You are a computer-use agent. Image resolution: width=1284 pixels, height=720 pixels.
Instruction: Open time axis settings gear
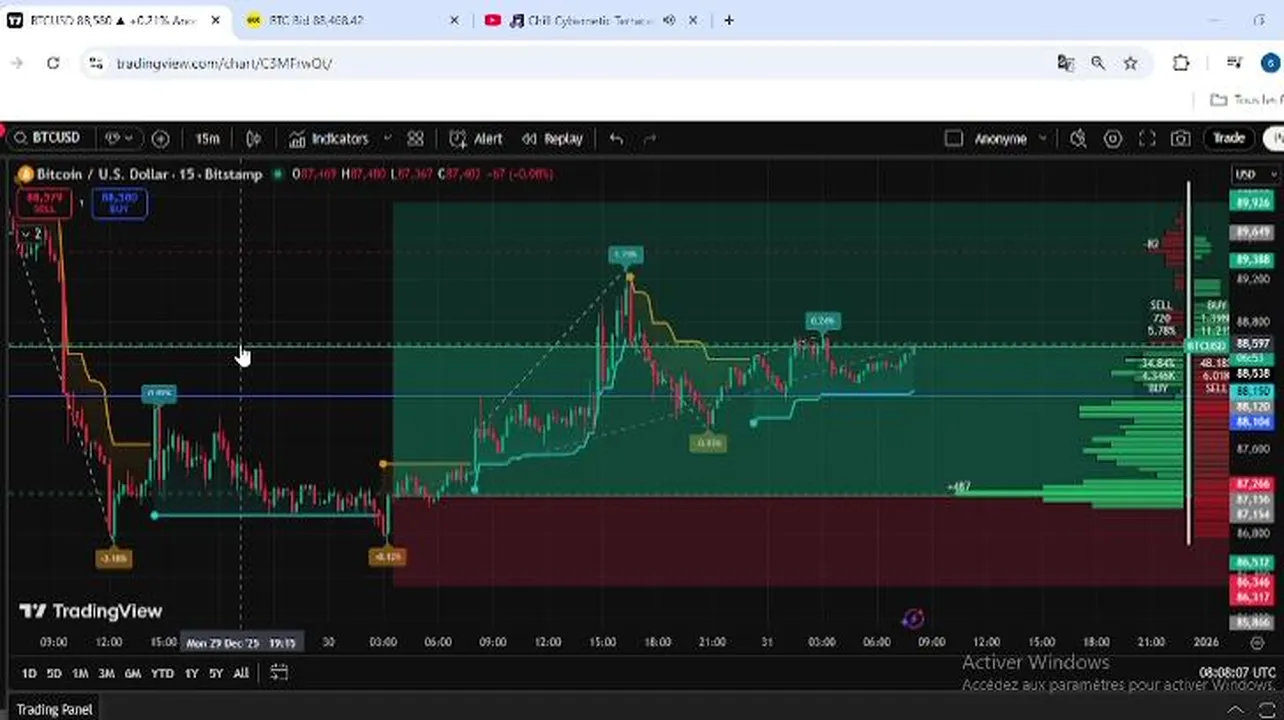pos(1258,643)
